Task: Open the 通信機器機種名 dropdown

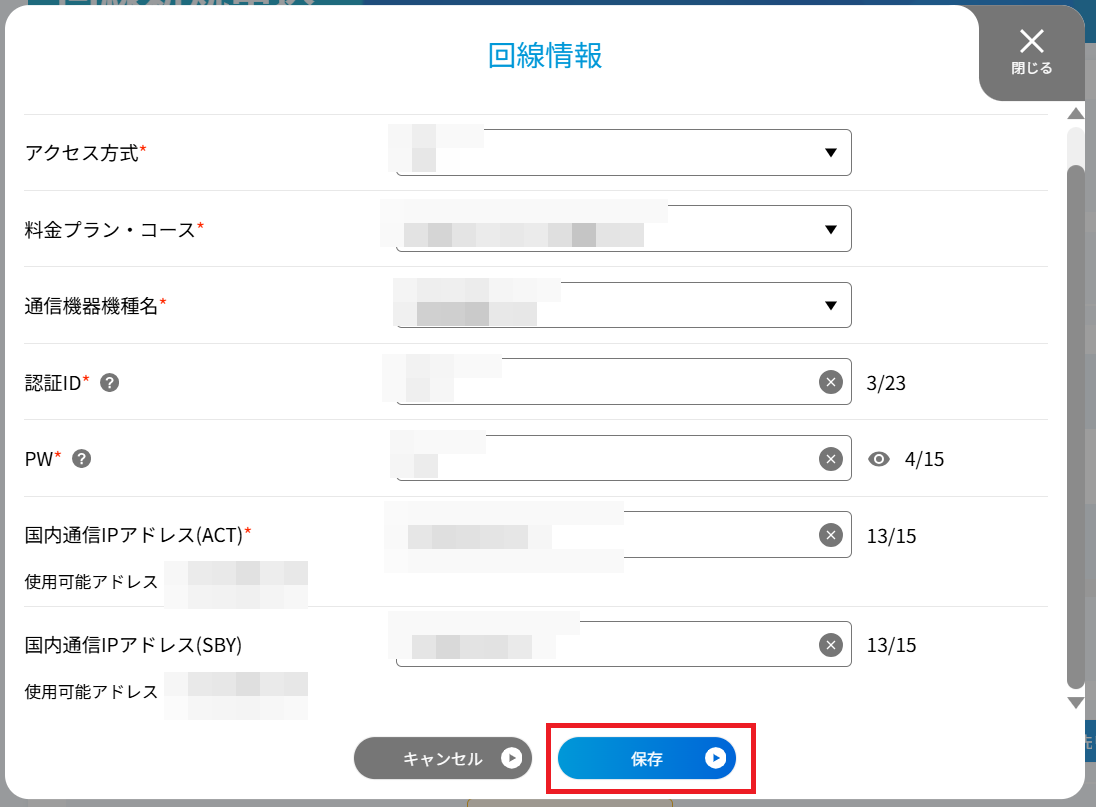Action: tap(623, 305)
